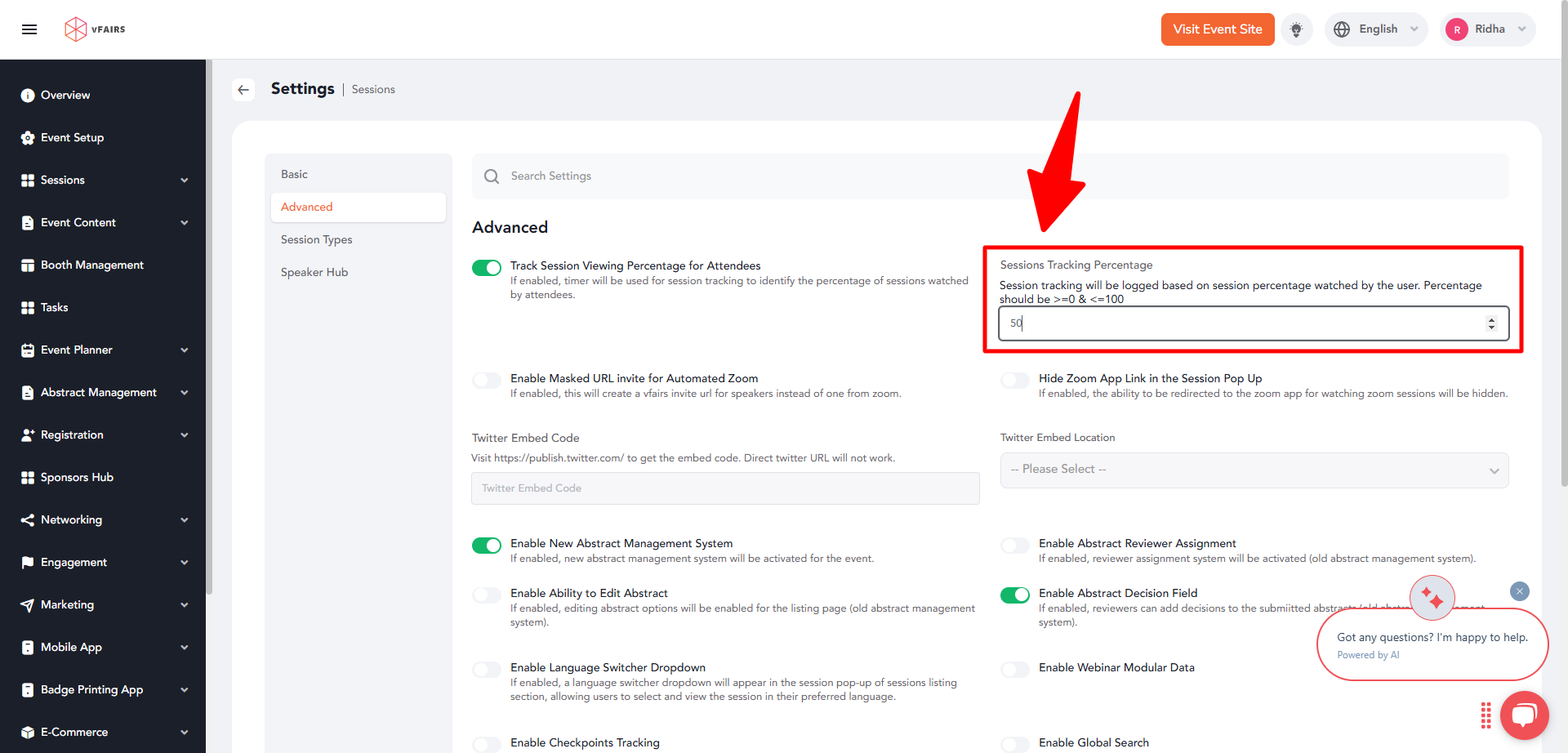Expand the Sessions sidebar chevron
Viewport: 1568px width, 753px height.
click(x=185, y=180)
